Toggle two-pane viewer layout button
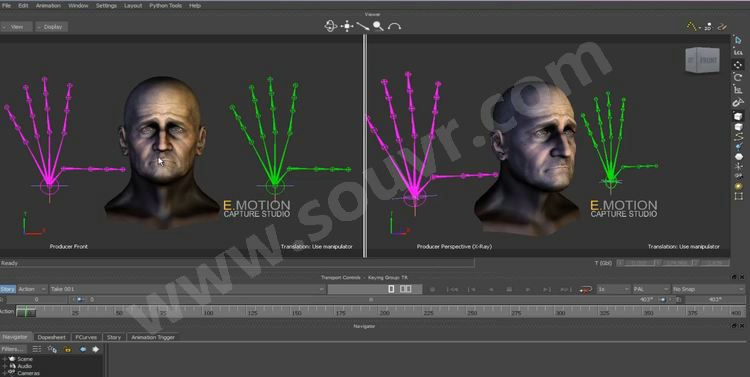Image resolution: width=750 pixels, height=377 pixels. click(405, 289)
